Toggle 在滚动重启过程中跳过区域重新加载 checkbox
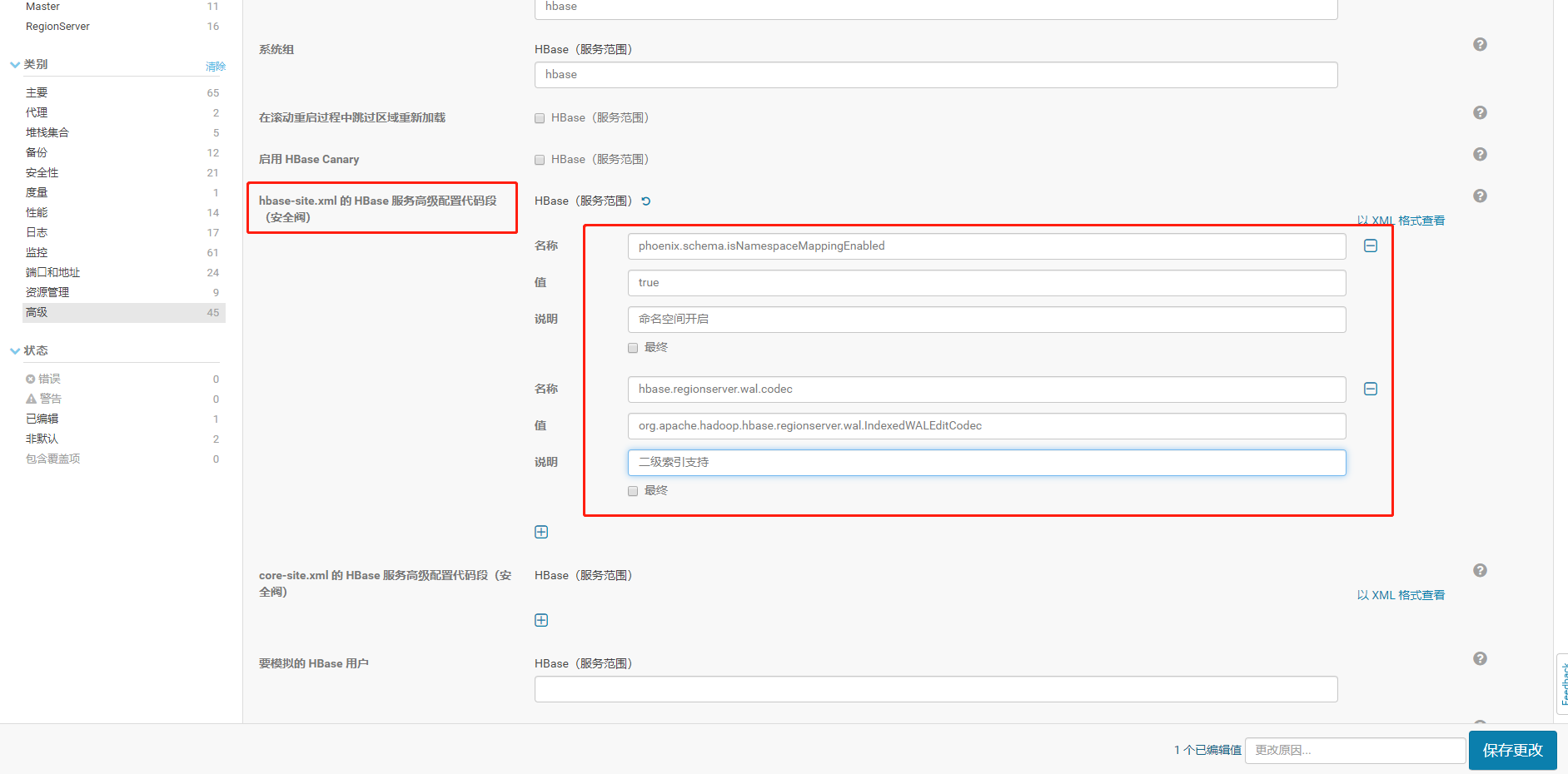Screen dimensions: 1568x774 coord(540,118)
